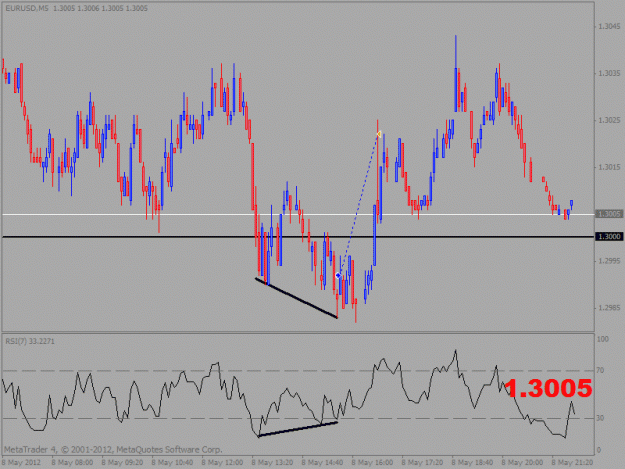Image resolution: width=625 pixels, height=469 pixels.
Task: Select the white horizontal line at 1.3005
Action: tap(298, 214)
